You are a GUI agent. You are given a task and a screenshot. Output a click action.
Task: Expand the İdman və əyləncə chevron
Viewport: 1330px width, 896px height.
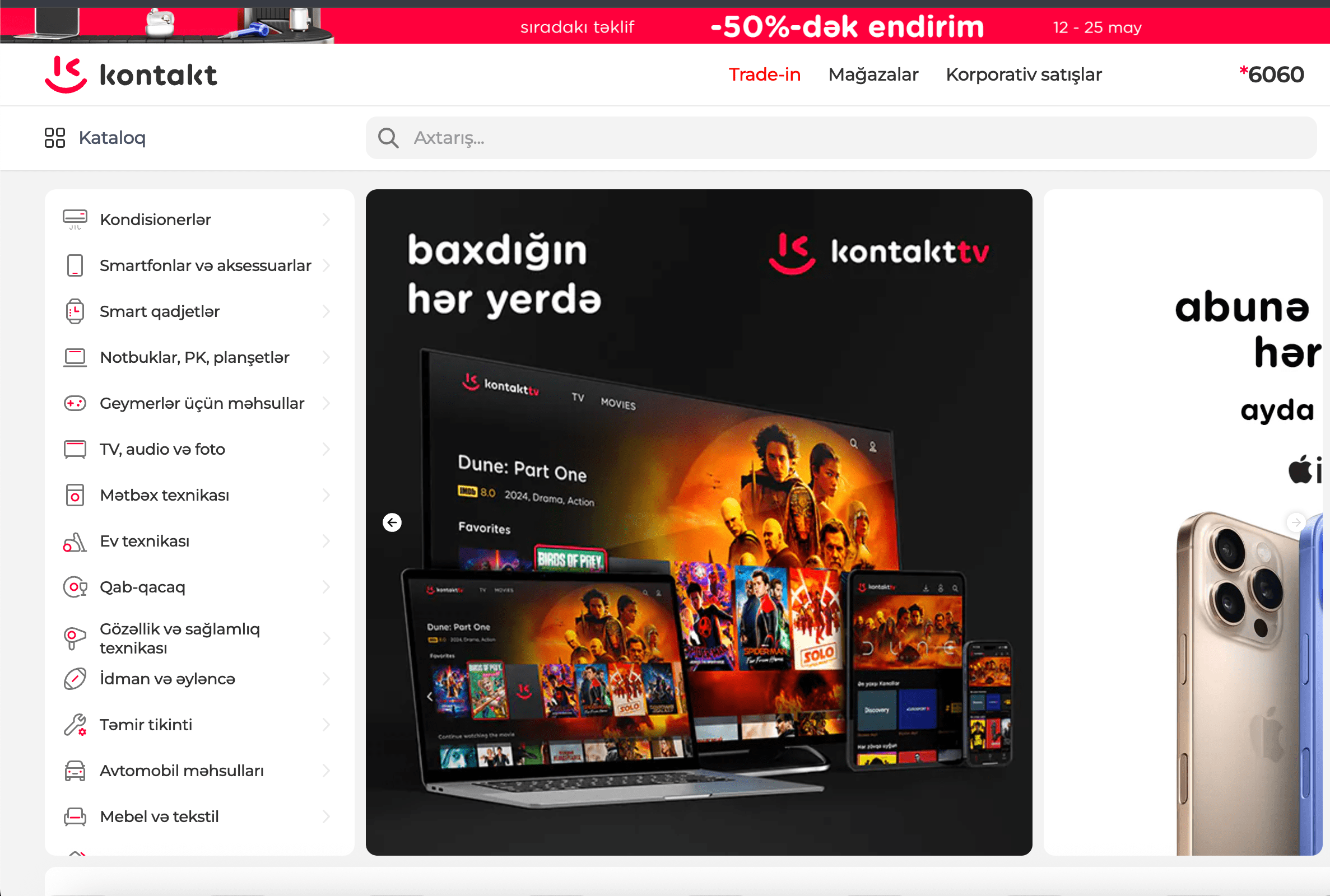click(x=327, y=679)
